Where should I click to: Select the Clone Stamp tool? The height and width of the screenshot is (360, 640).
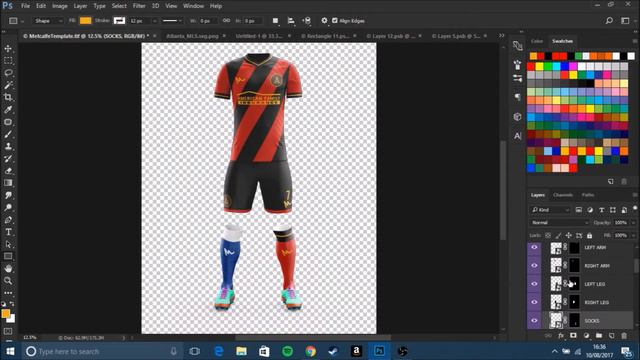(8, 146)
